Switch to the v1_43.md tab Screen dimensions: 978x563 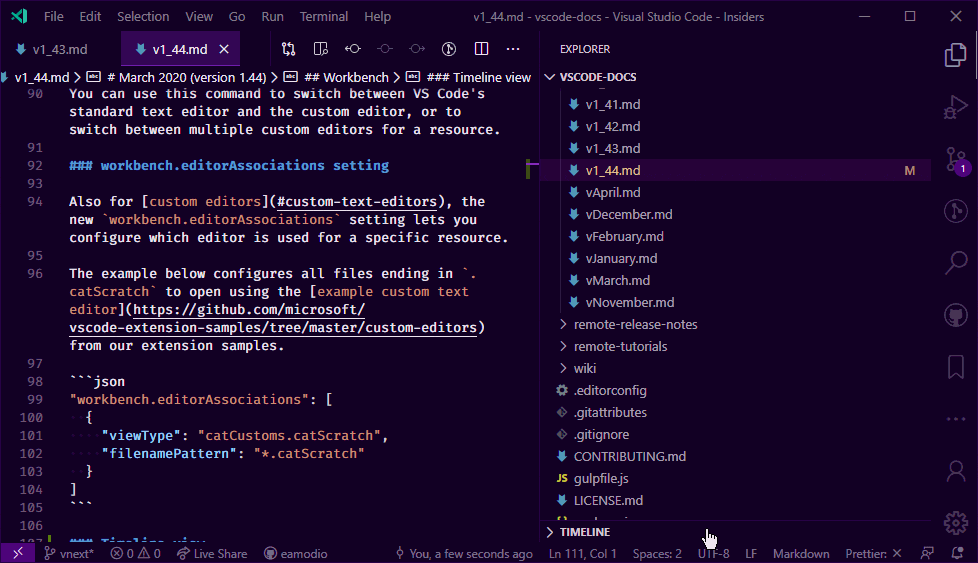(x=60, y=49)
